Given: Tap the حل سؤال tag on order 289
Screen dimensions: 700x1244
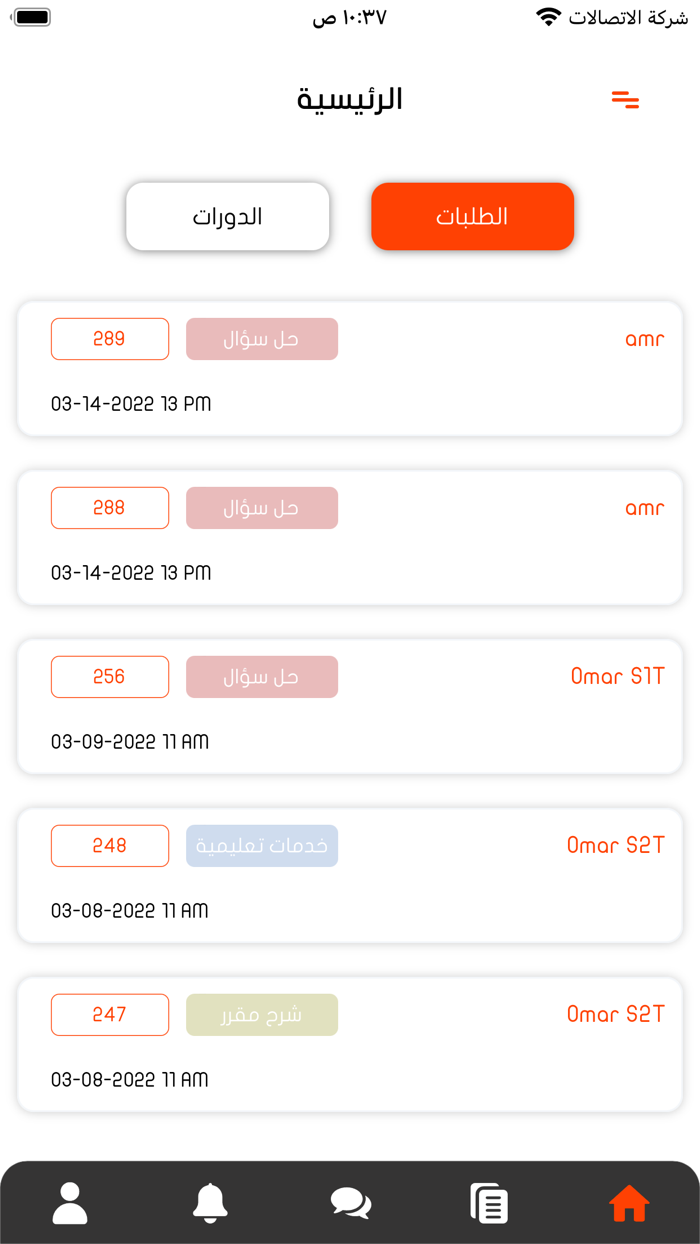Looking at the screenshot, I should click(262, 339).
